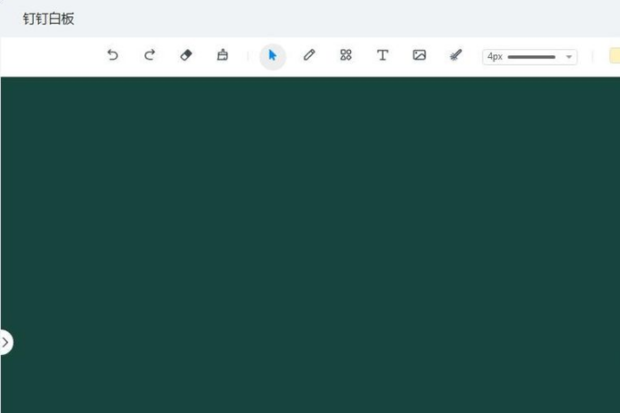Select the Pen drawing tool
The height and width of the screenshot is (413, 620).
coord(309,55)
